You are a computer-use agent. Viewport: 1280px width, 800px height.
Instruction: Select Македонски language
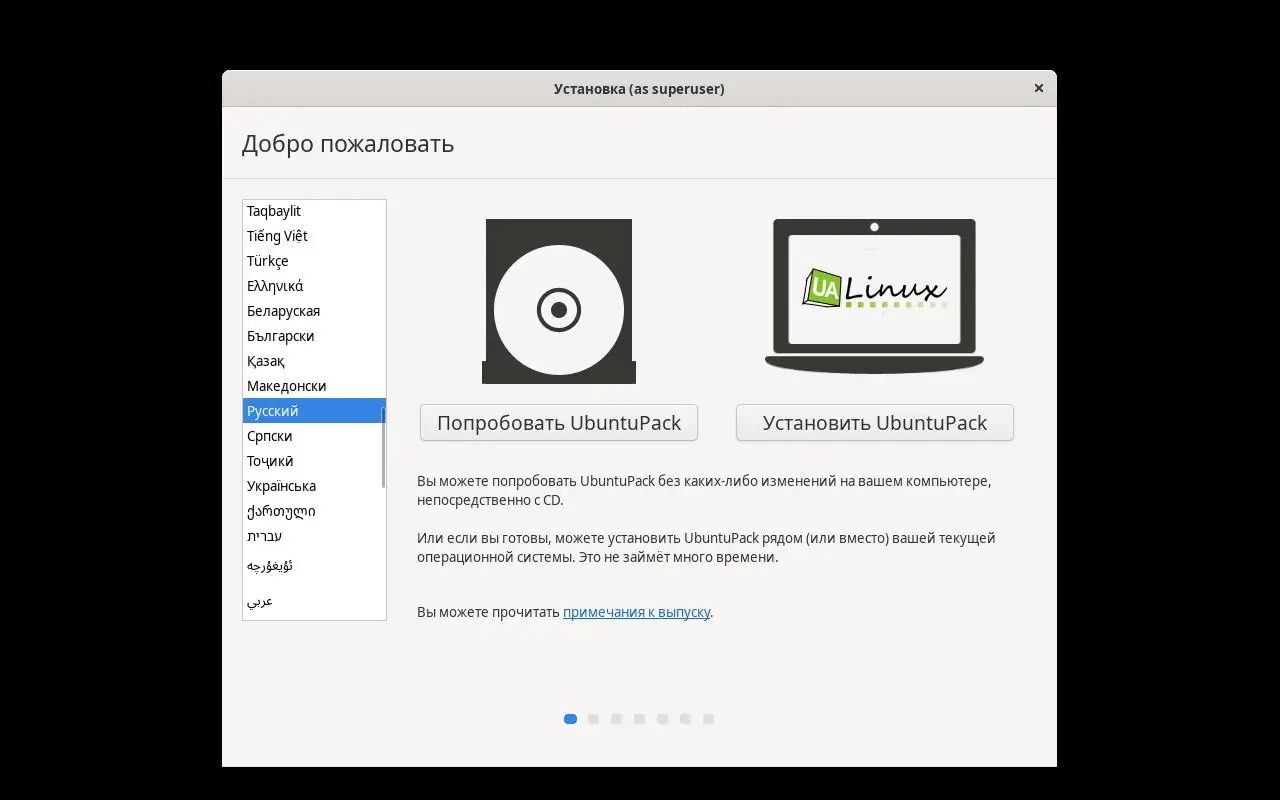314,386
